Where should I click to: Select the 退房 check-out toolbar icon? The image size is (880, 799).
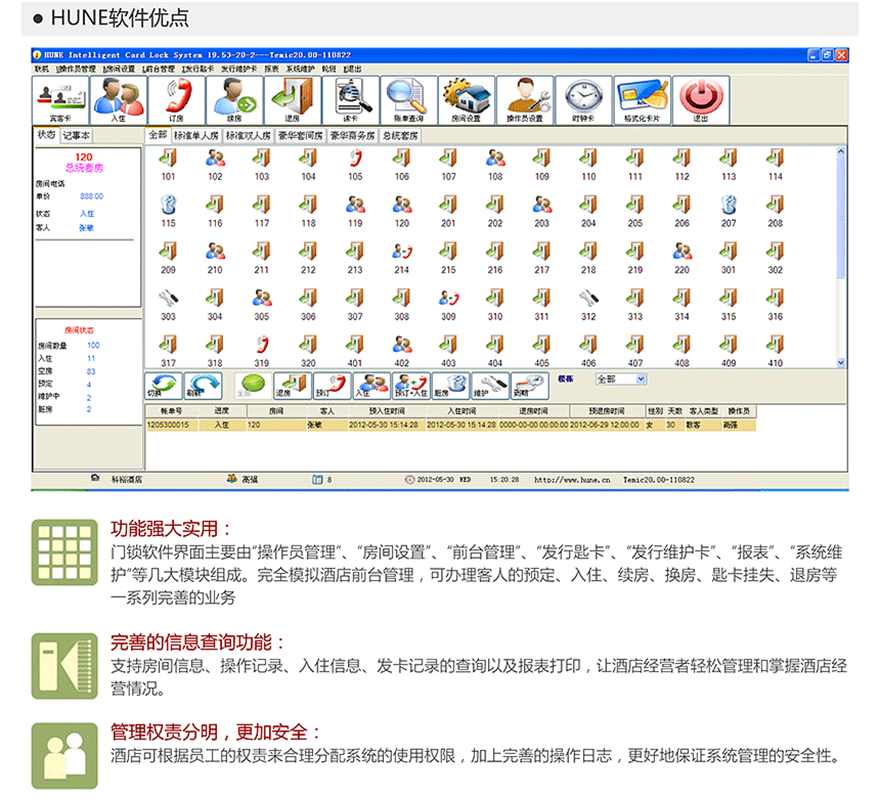point(292,100)
